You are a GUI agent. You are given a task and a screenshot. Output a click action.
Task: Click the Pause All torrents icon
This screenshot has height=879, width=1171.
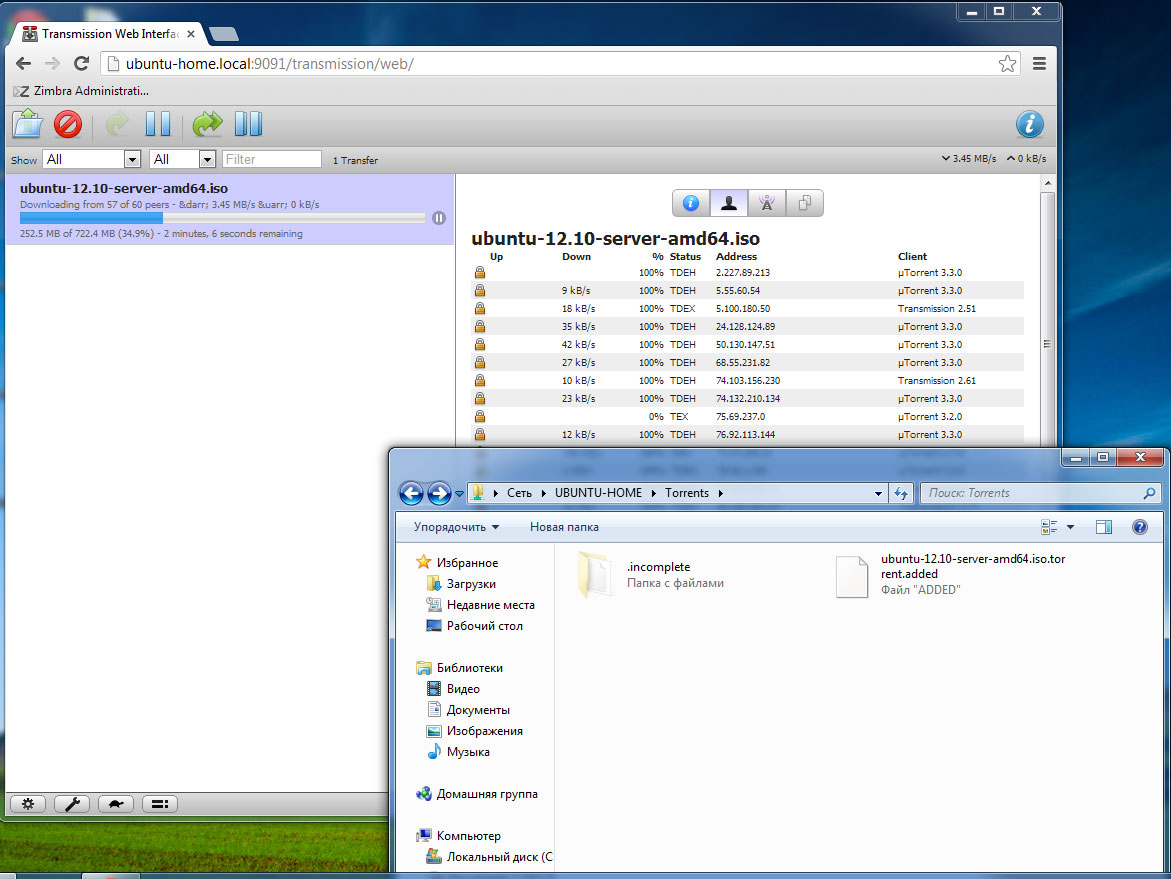point(248,124)
